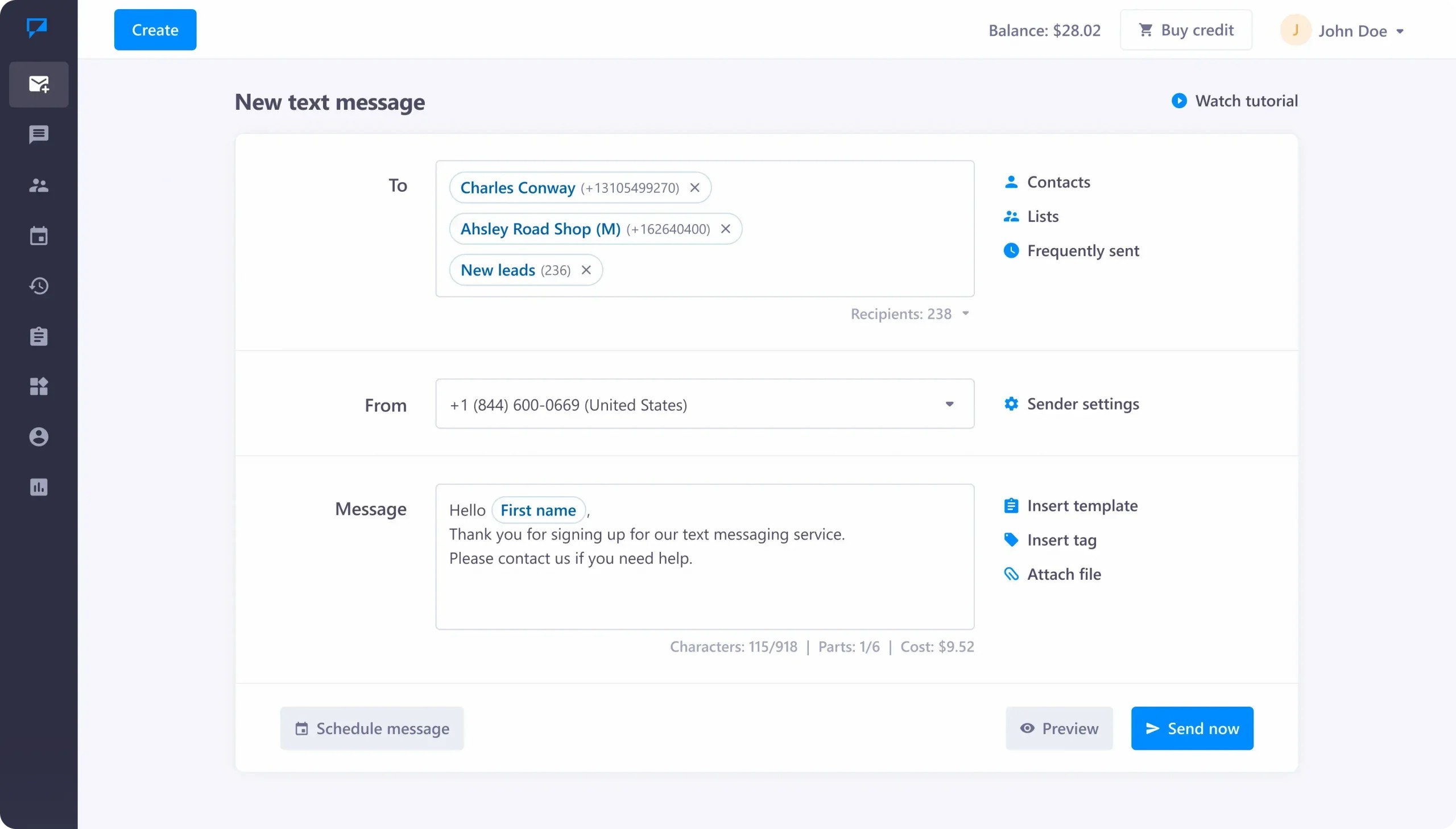Click the compose new message icon
The height and width of the screenshot is (829, 1456).
(39, 84)
